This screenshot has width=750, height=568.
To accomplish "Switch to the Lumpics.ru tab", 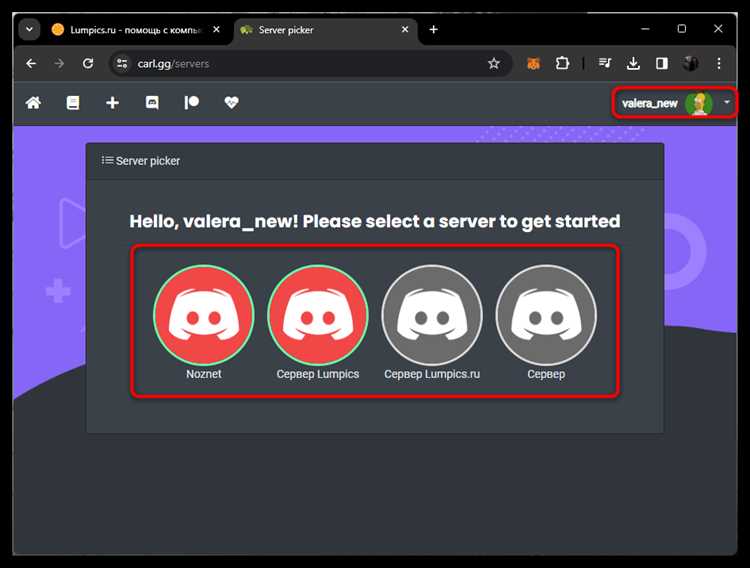I will (135, 30).
